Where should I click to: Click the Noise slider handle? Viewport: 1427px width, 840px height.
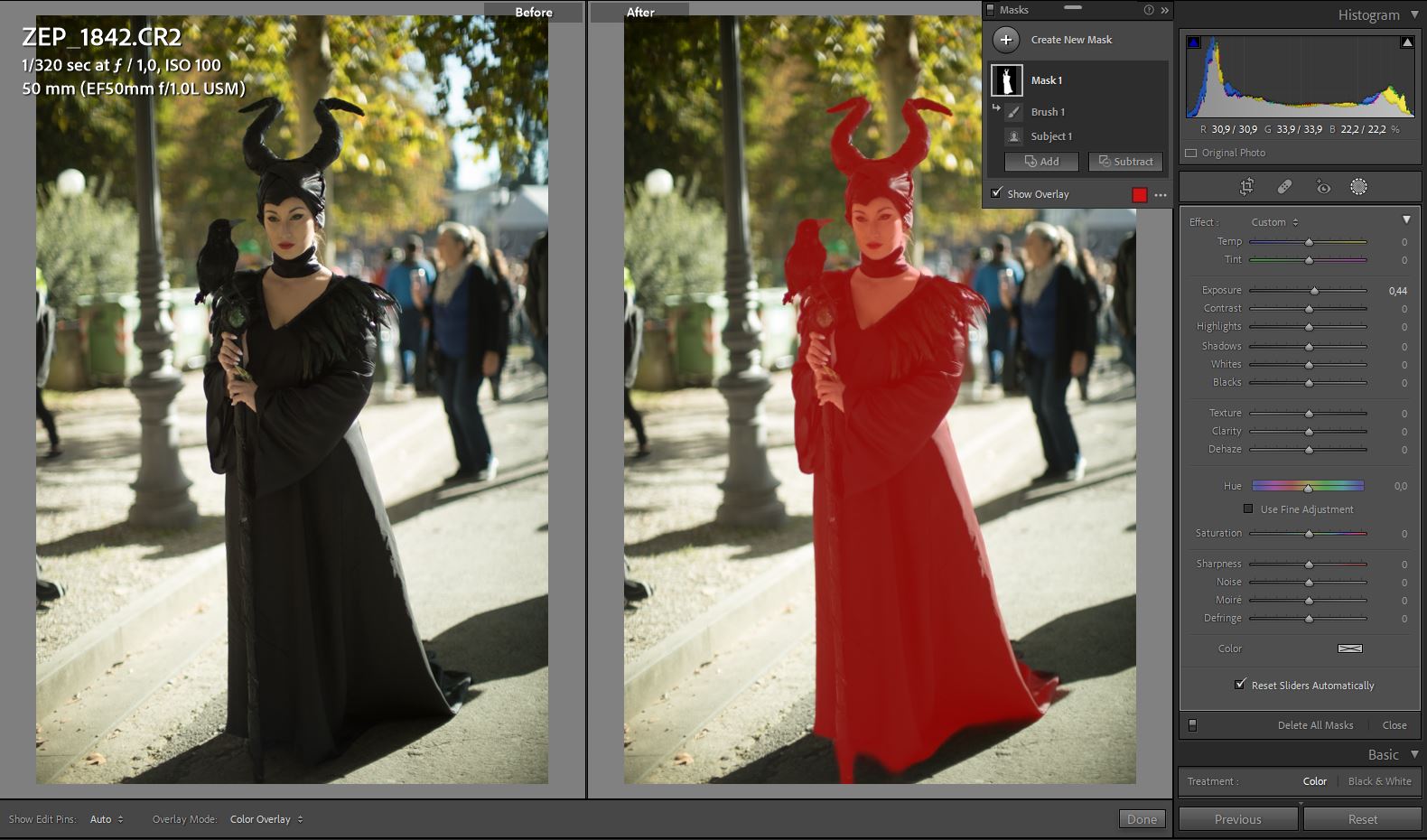(x=1309, y=583)
